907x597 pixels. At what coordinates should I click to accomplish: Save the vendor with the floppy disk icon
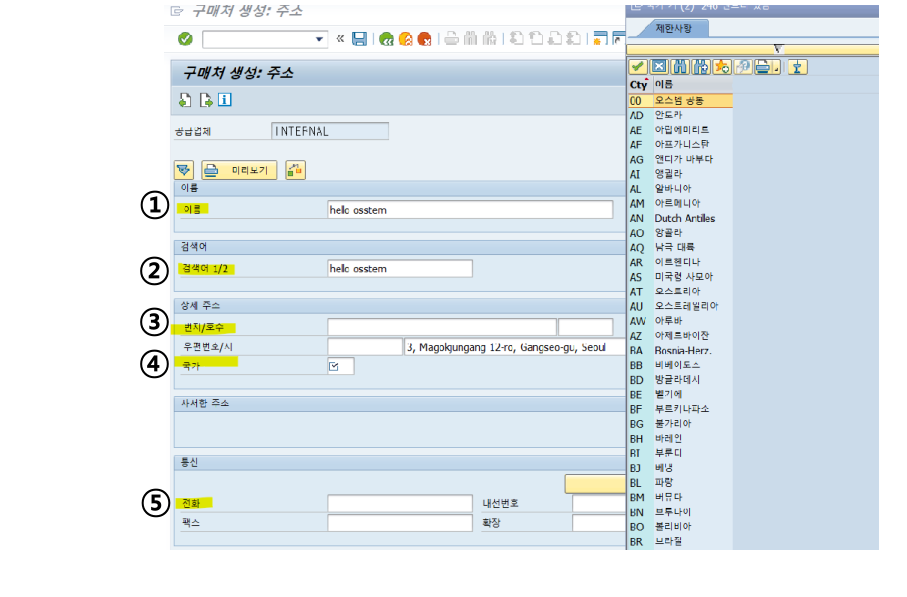tap(359, 39)
